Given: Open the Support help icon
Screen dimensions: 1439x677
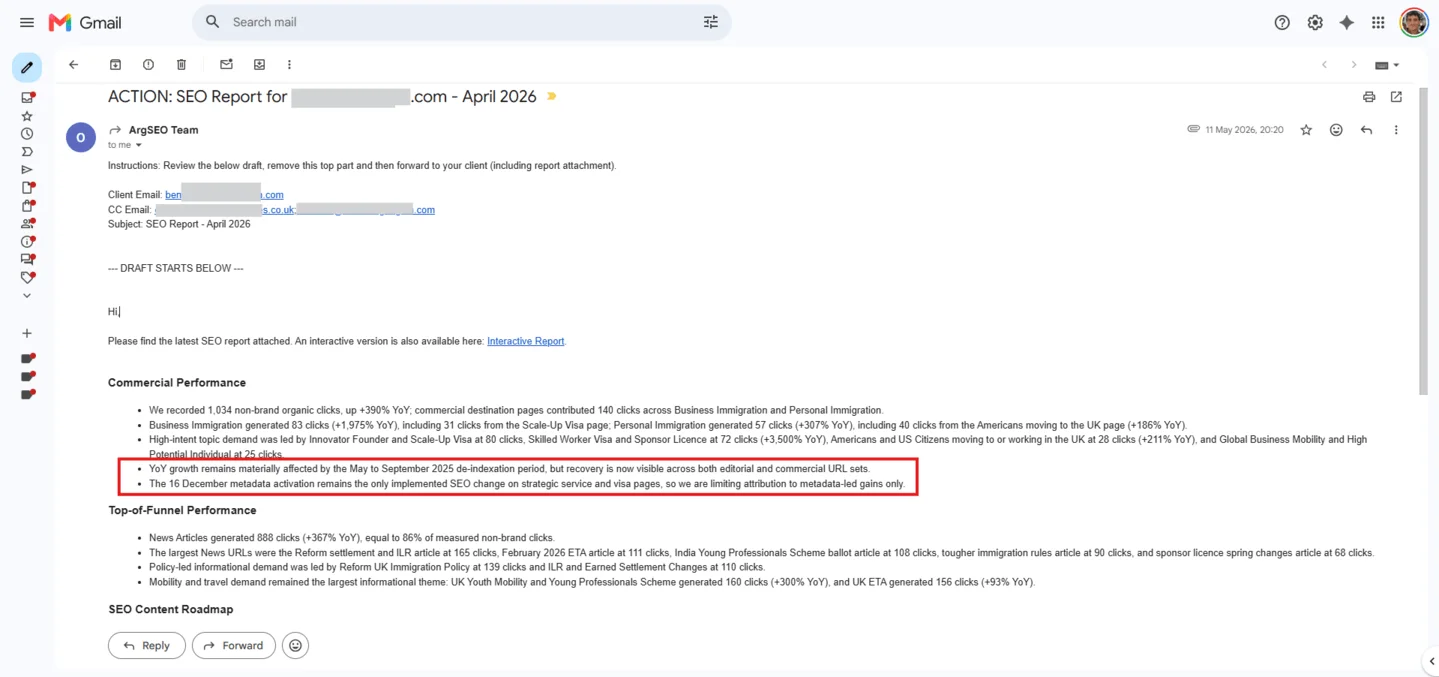Looking at the screenshot, I should [x=1282, y=22].
